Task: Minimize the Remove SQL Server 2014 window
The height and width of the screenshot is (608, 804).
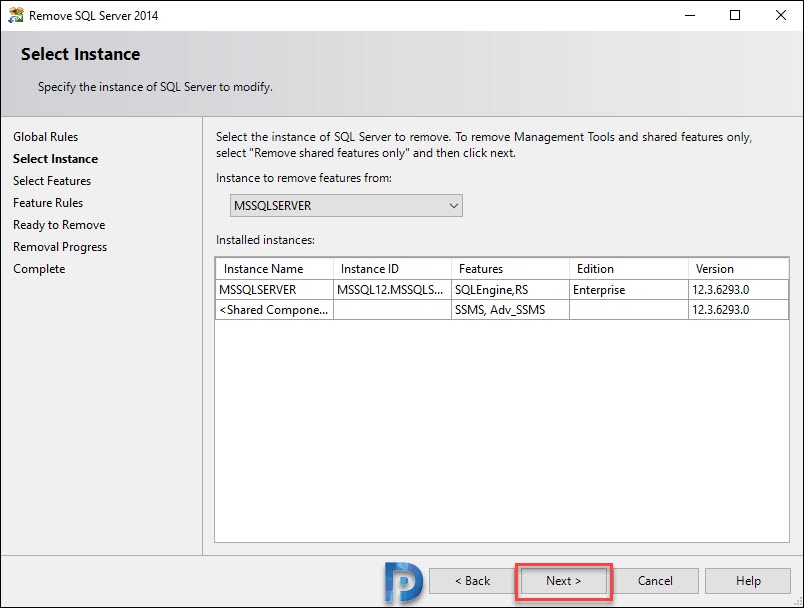Action: pyautogui.click(x=690, y=15)
